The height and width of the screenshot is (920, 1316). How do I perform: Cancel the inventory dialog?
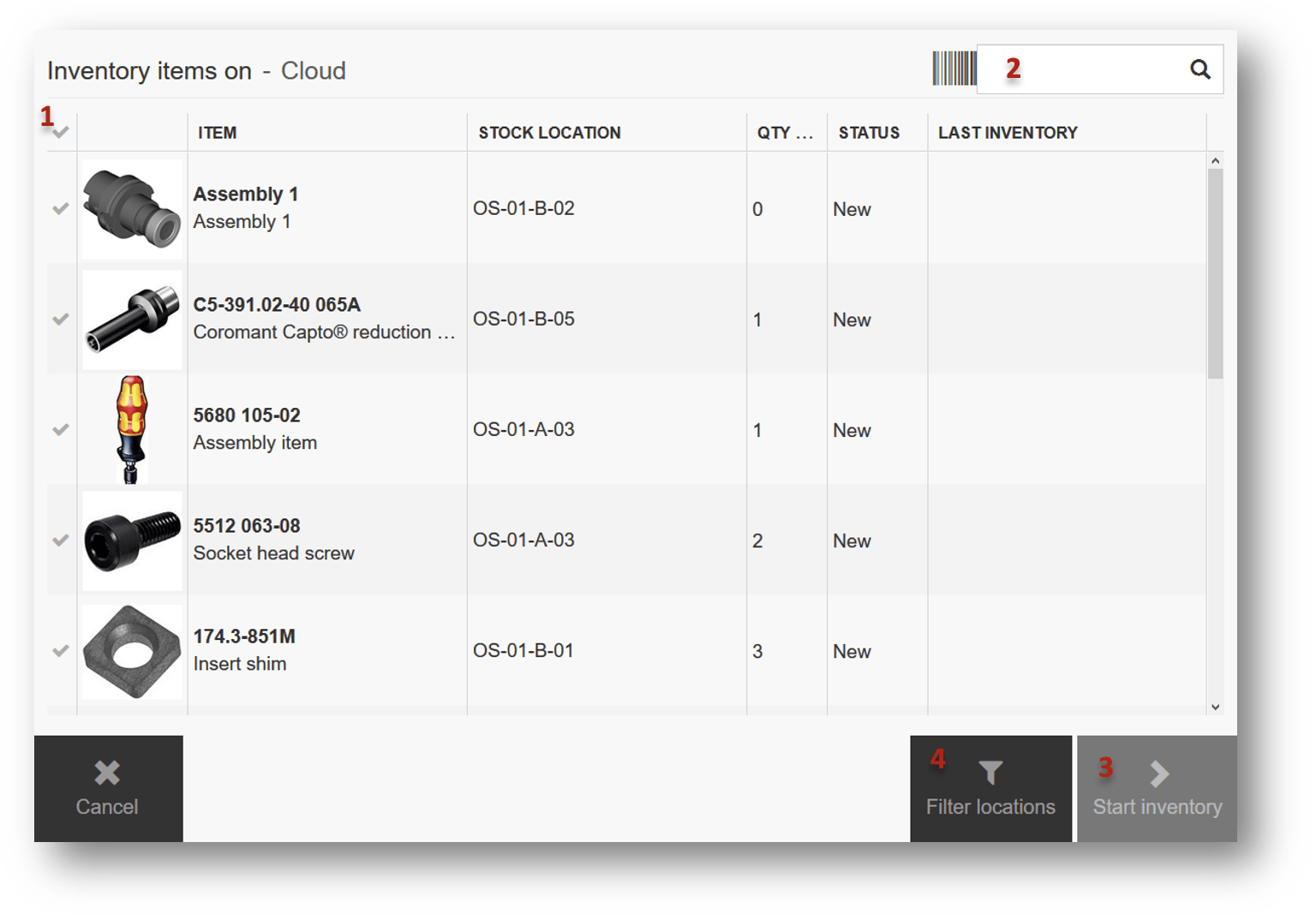coord(108,788)
